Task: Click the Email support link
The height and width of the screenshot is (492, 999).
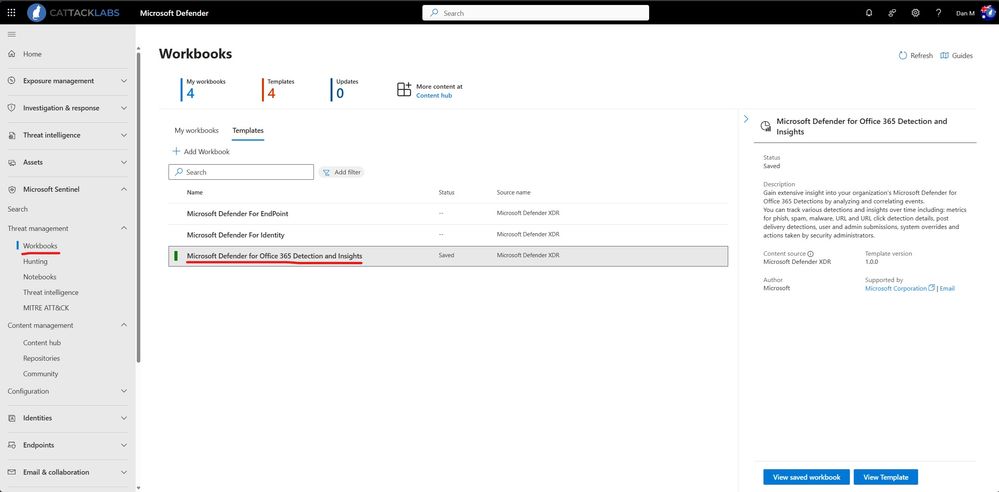Action: (x=947, y=288)
